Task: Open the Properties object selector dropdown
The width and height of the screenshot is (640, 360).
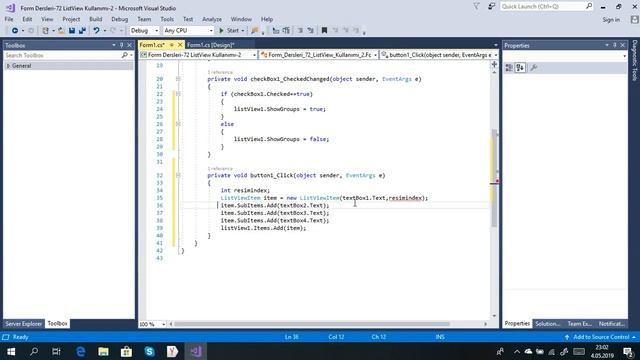Action: click(x=624, y=56)
